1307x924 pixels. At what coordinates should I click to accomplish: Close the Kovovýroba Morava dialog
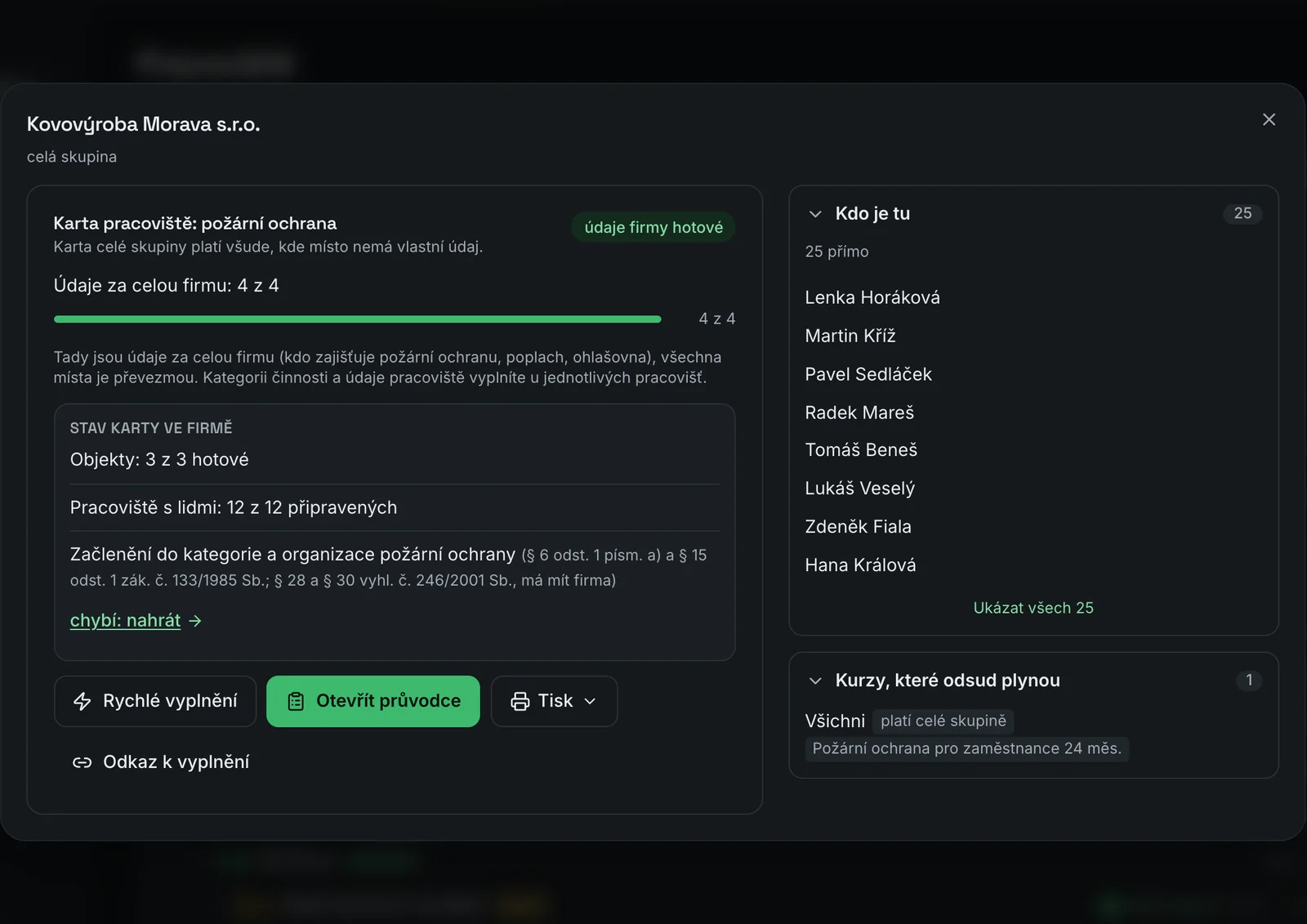pos(1269,119)
